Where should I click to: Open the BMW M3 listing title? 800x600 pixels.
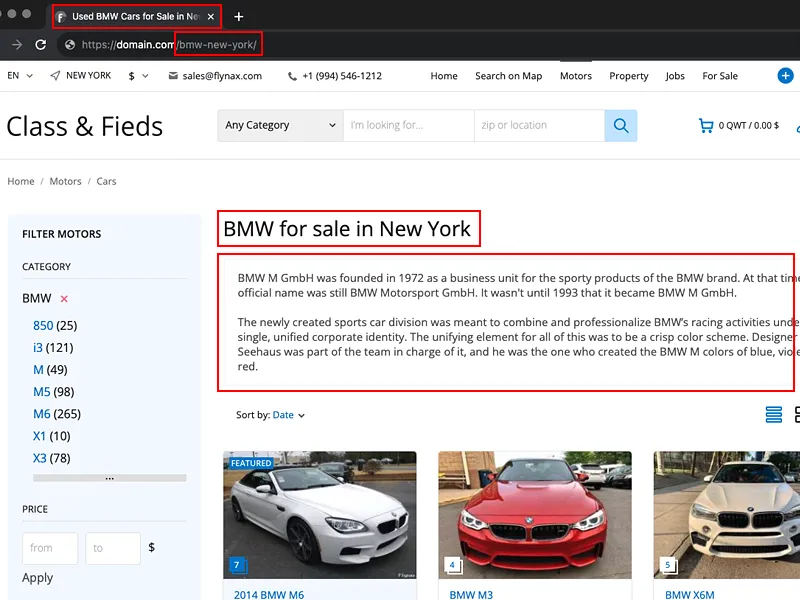[x=471, y=594]
